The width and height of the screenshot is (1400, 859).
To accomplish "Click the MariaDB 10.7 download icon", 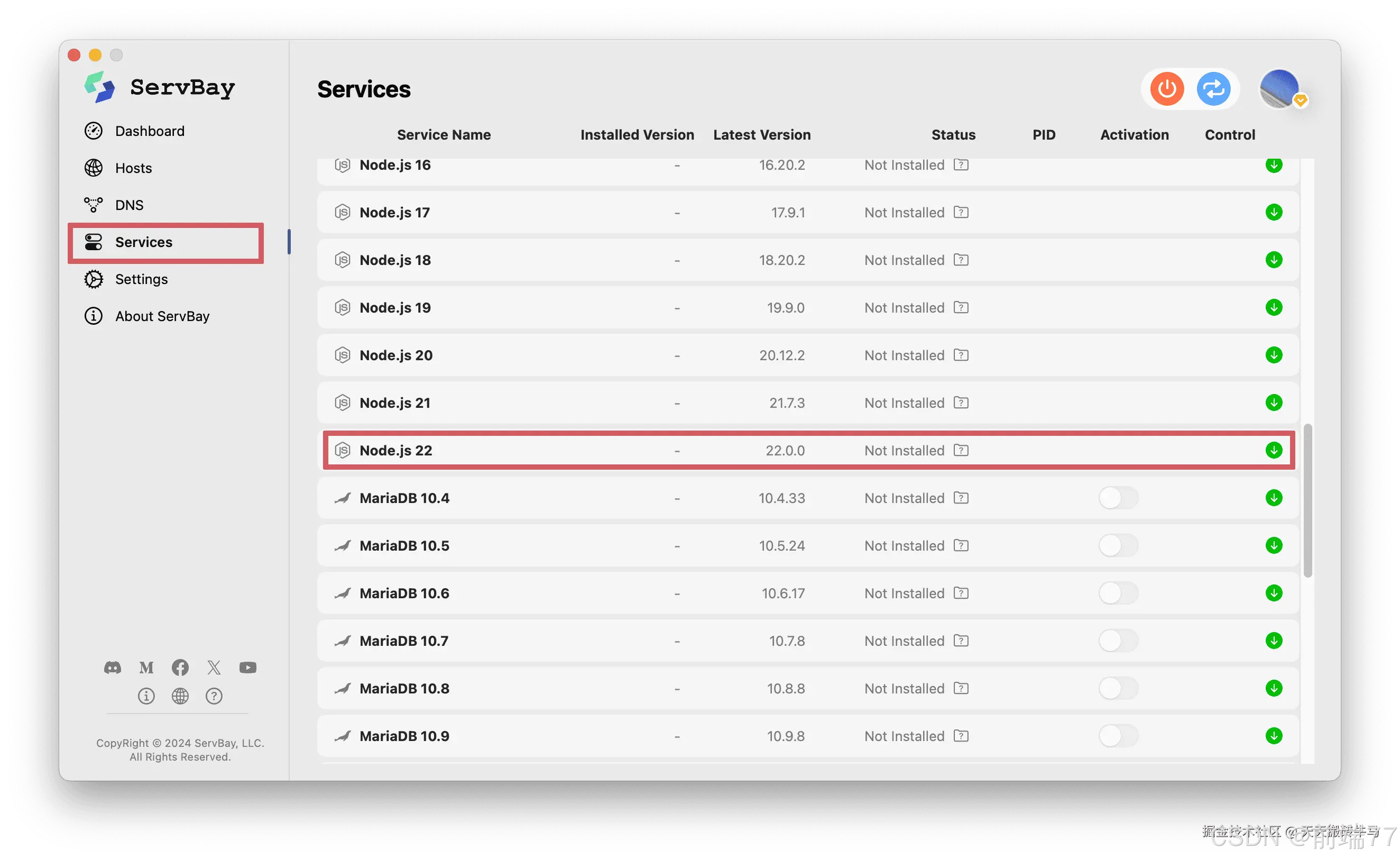I will coord(1273,641).
